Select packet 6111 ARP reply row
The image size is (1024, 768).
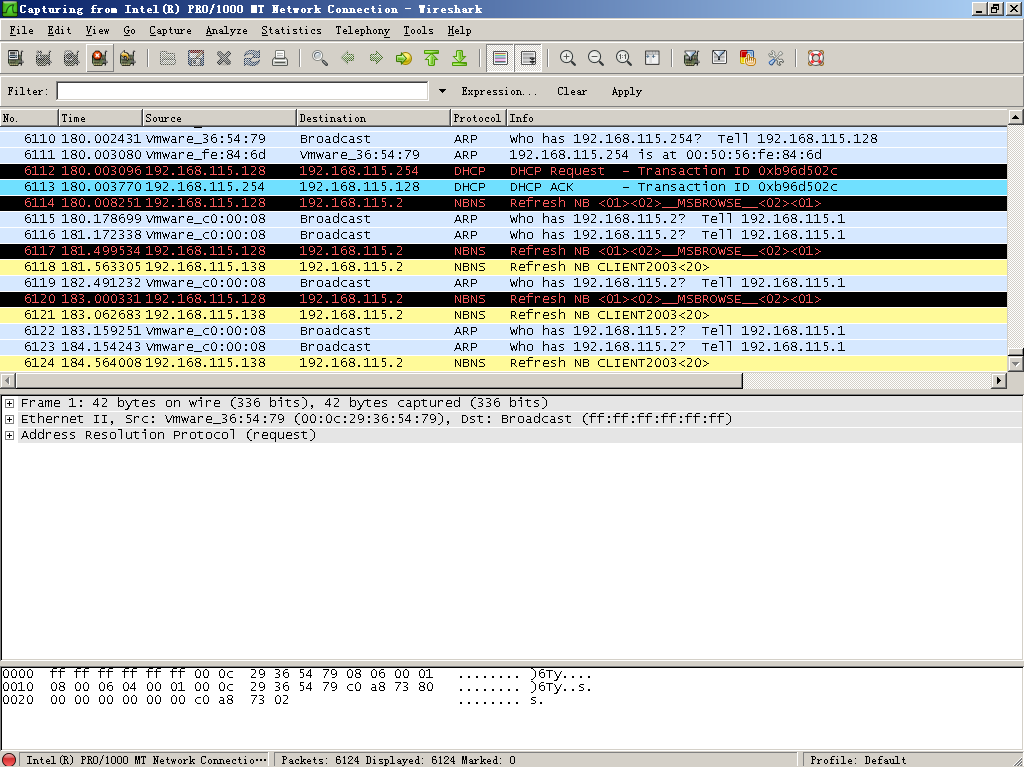[x=504, y=155]
